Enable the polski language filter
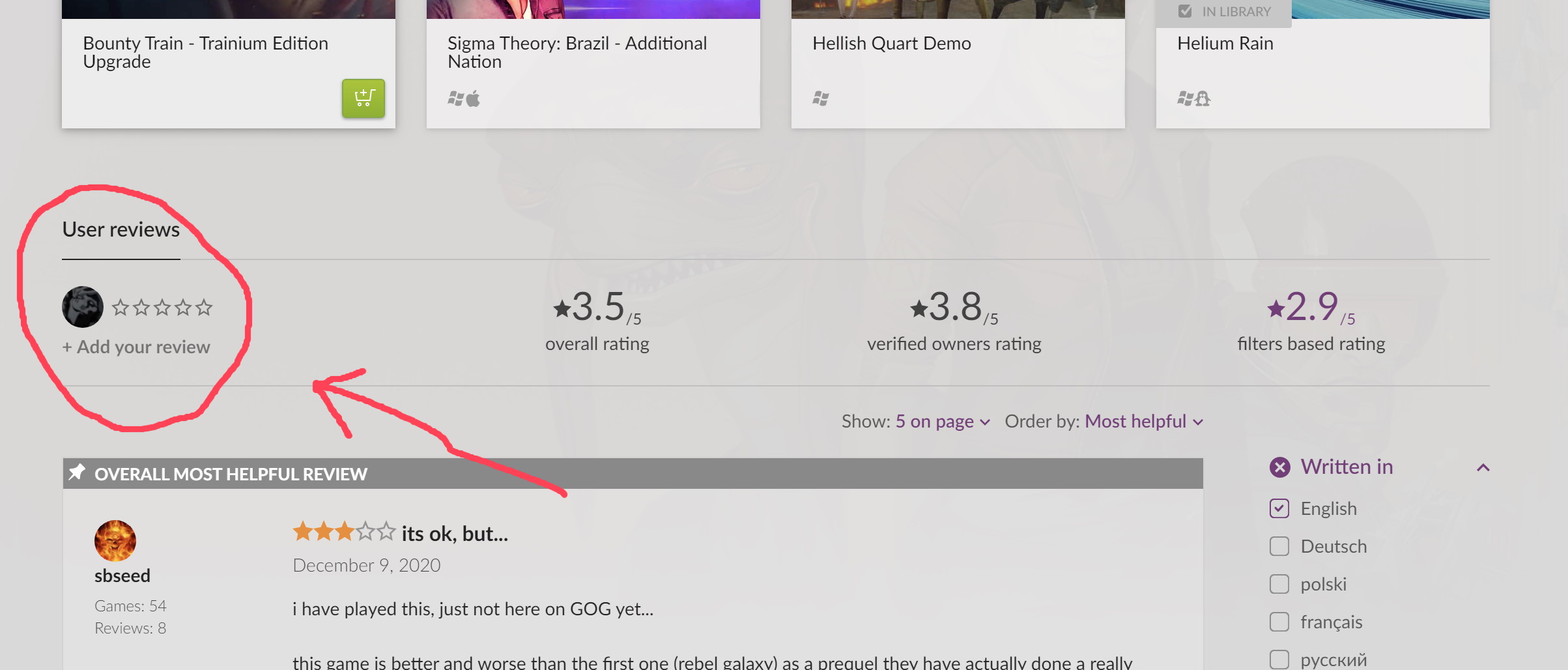 (x=1279, y=584)
